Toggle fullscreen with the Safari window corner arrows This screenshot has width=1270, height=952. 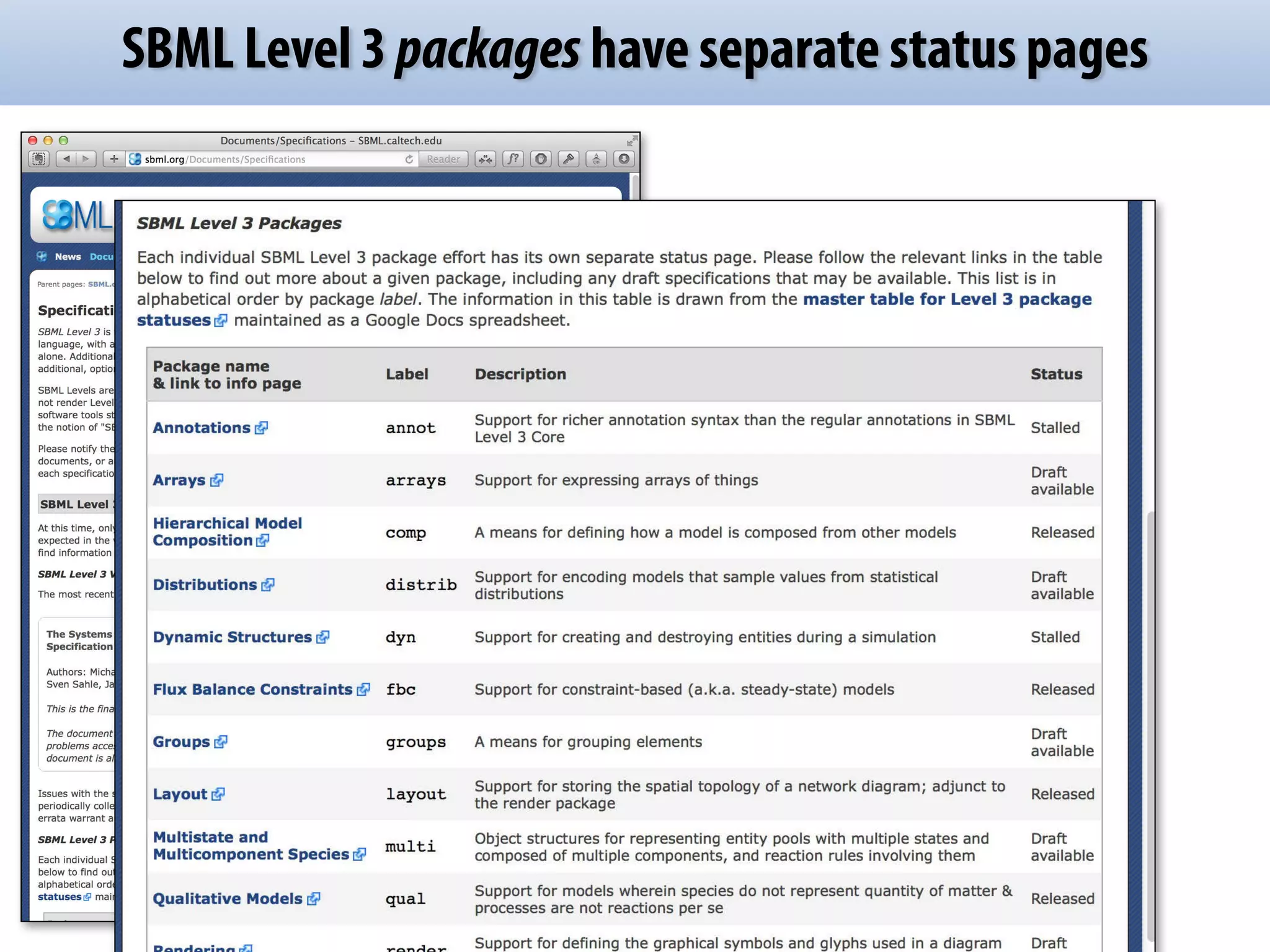[631, 141]
